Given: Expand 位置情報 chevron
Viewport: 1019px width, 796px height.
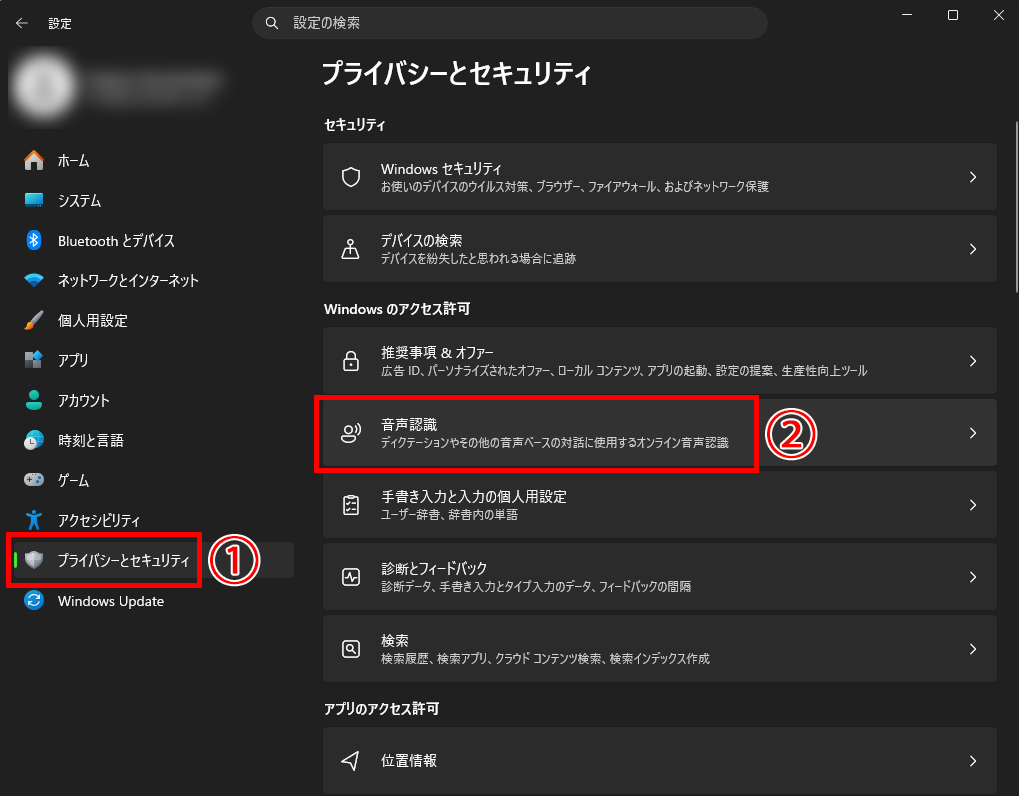Looking at the screenshot, I should (973, 760).
